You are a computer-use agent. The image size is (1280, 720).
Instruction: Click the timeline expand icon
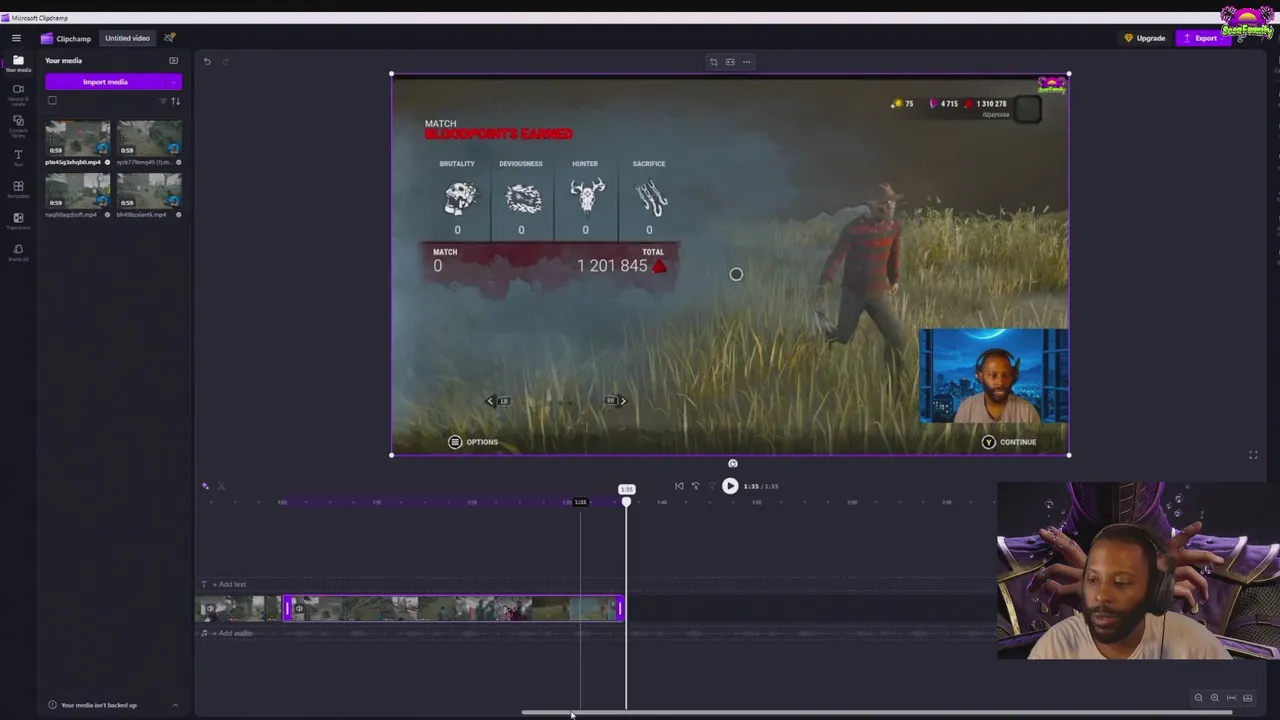(1247, 698)
